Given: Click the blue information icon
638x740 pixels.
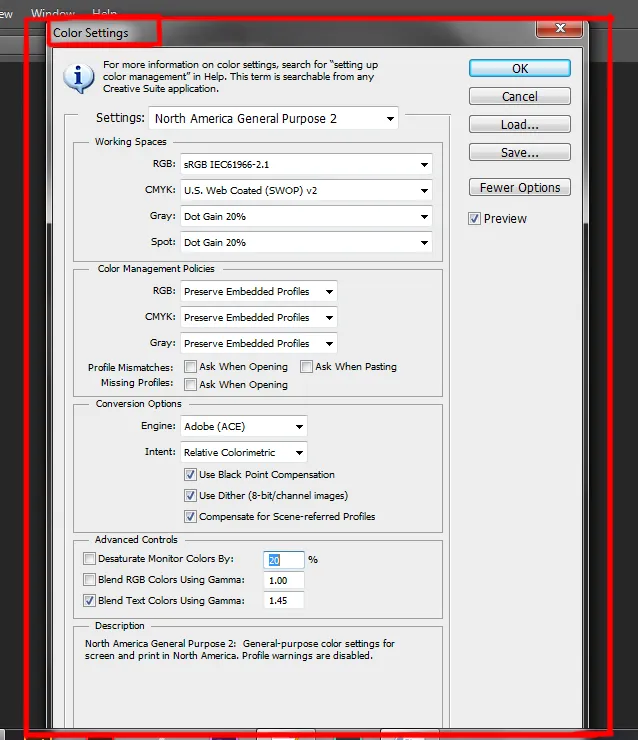Looking at the screenshot, I should coord(78,76).
